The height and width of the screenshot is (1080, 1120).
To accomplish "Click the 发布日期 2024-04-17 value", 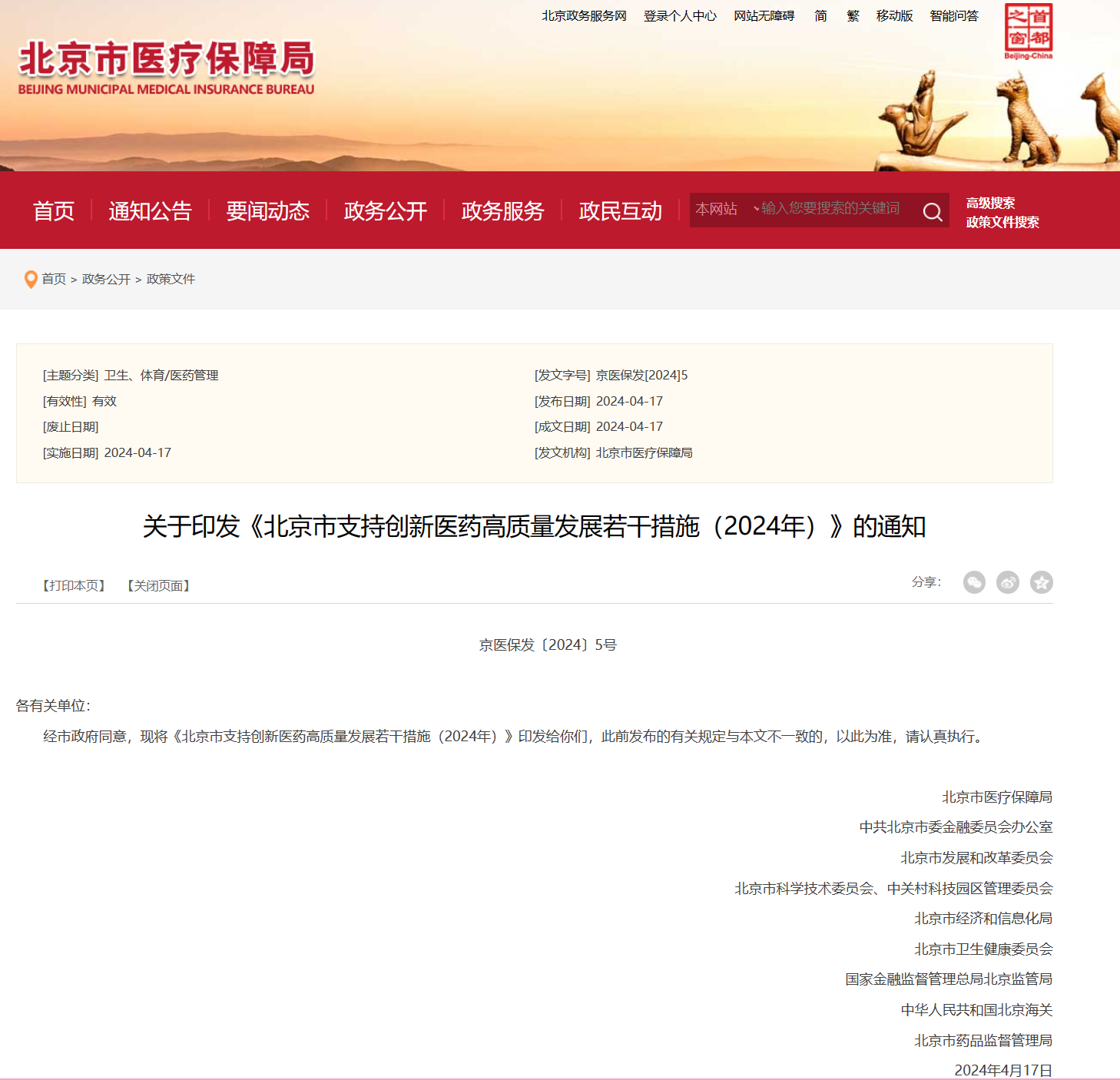I will click(x=629, y=401).
